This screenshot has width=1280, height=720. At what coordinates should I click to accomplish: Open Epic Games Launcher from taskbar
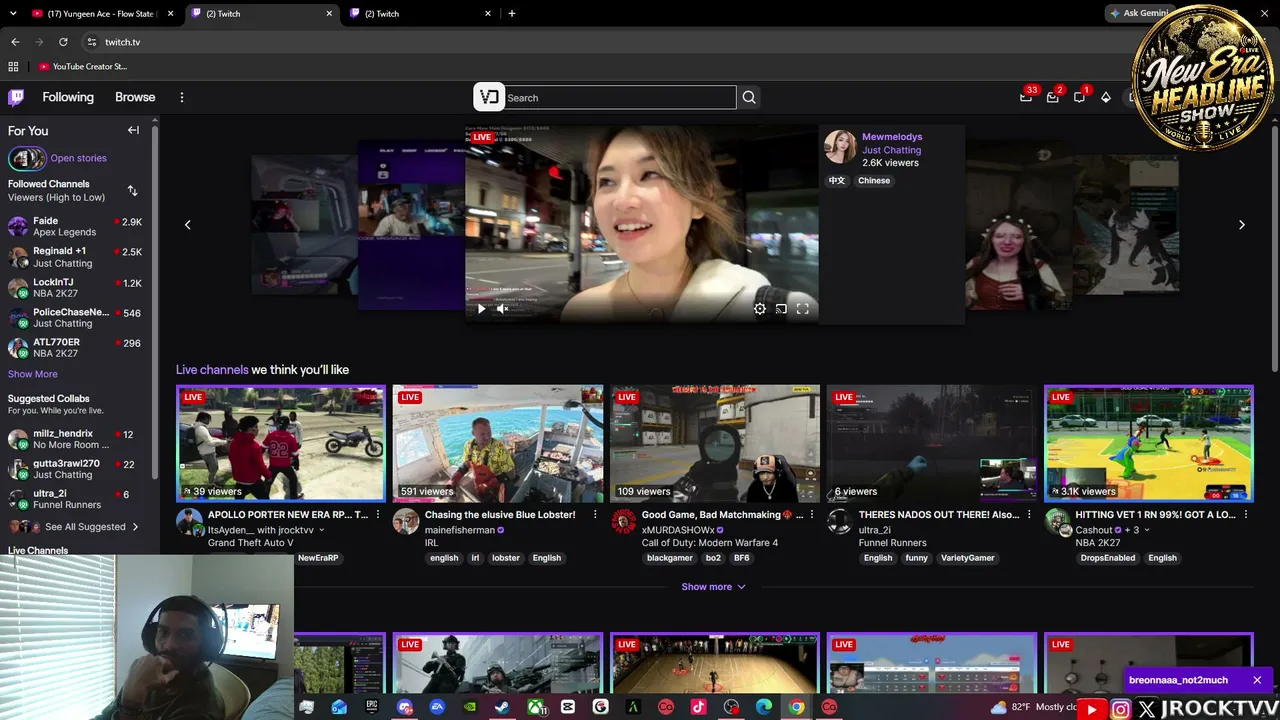pyautogui.click(x=372, y=707)
